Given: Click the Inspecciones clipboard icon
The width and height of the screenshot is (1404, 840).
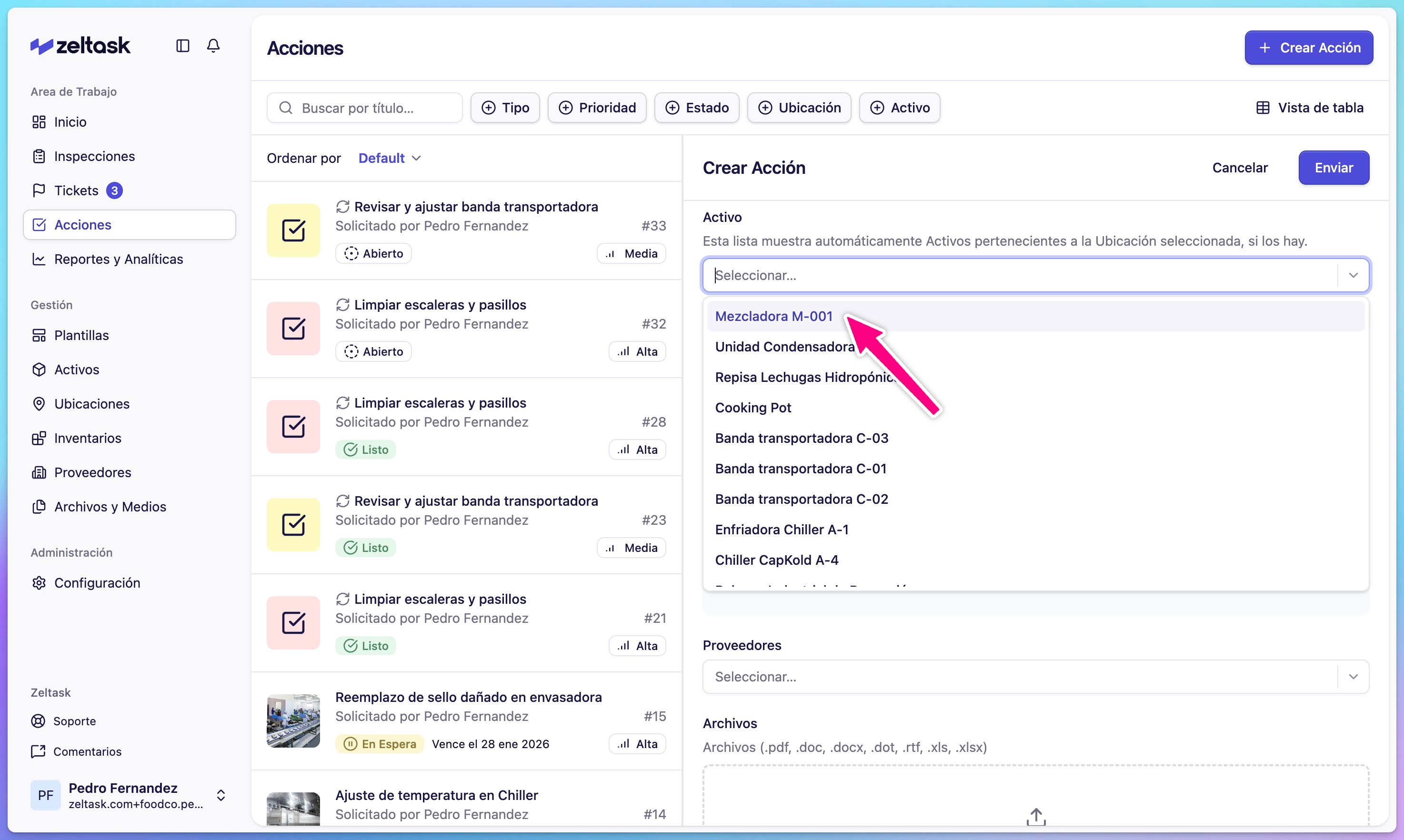Looking at the screenshot, I should [39, 156].
